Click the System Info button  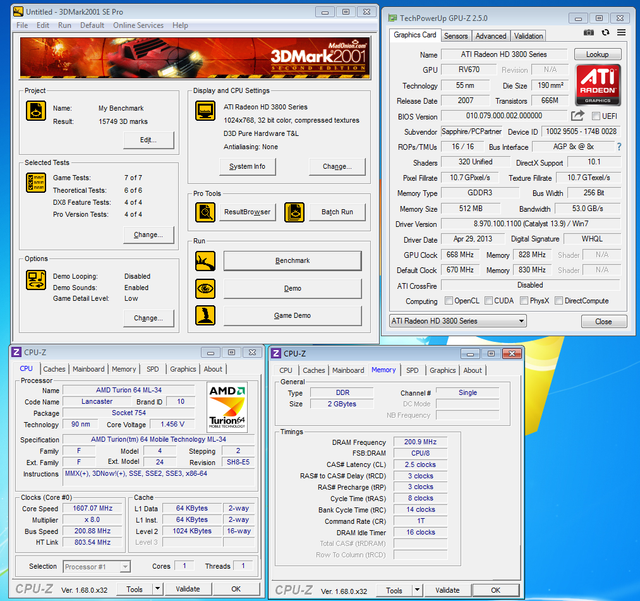tap(247, 167)
